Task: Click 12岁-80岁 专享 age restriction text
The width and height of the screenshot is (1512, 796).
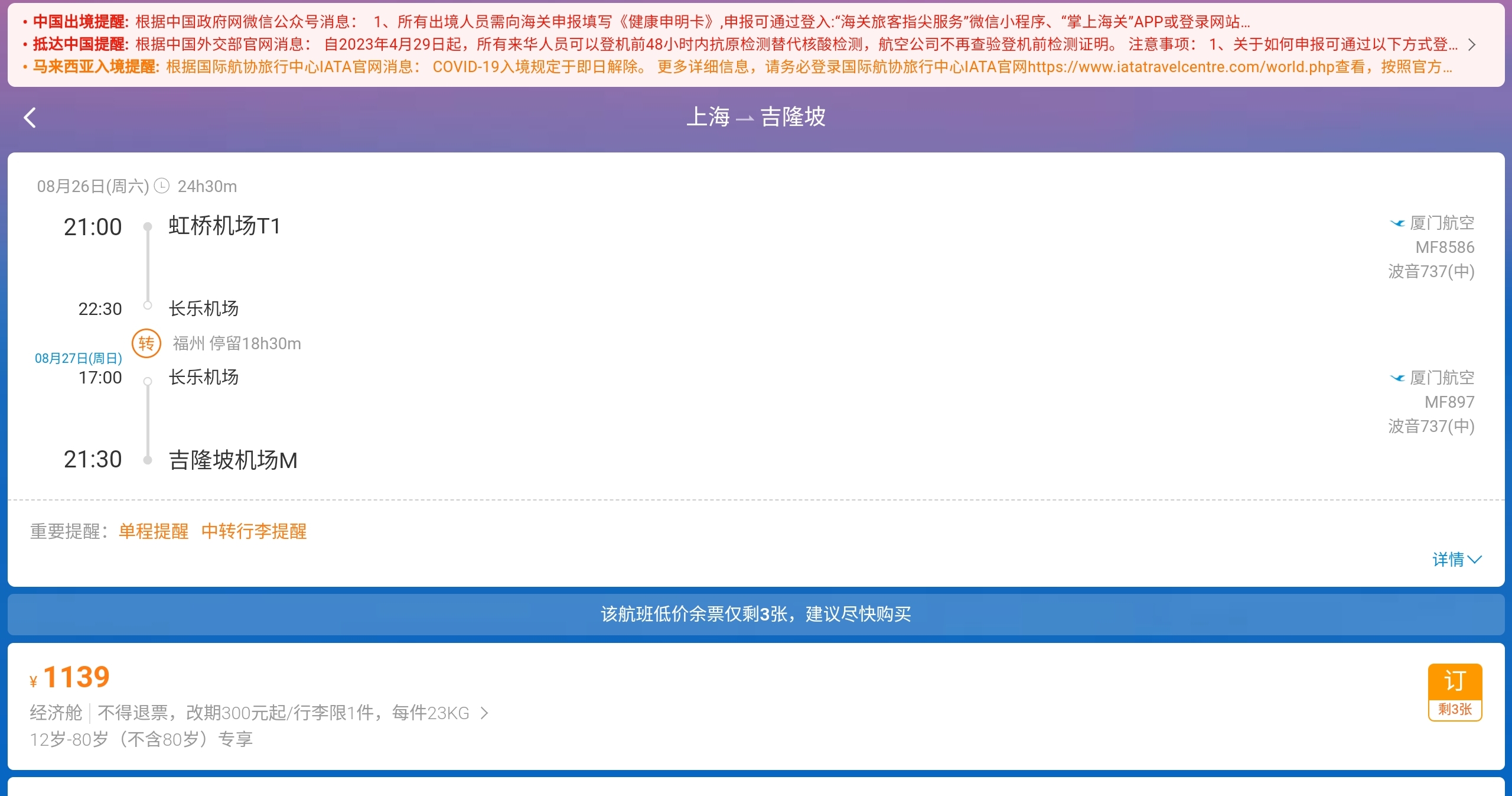Action: [x=141, y=739]
